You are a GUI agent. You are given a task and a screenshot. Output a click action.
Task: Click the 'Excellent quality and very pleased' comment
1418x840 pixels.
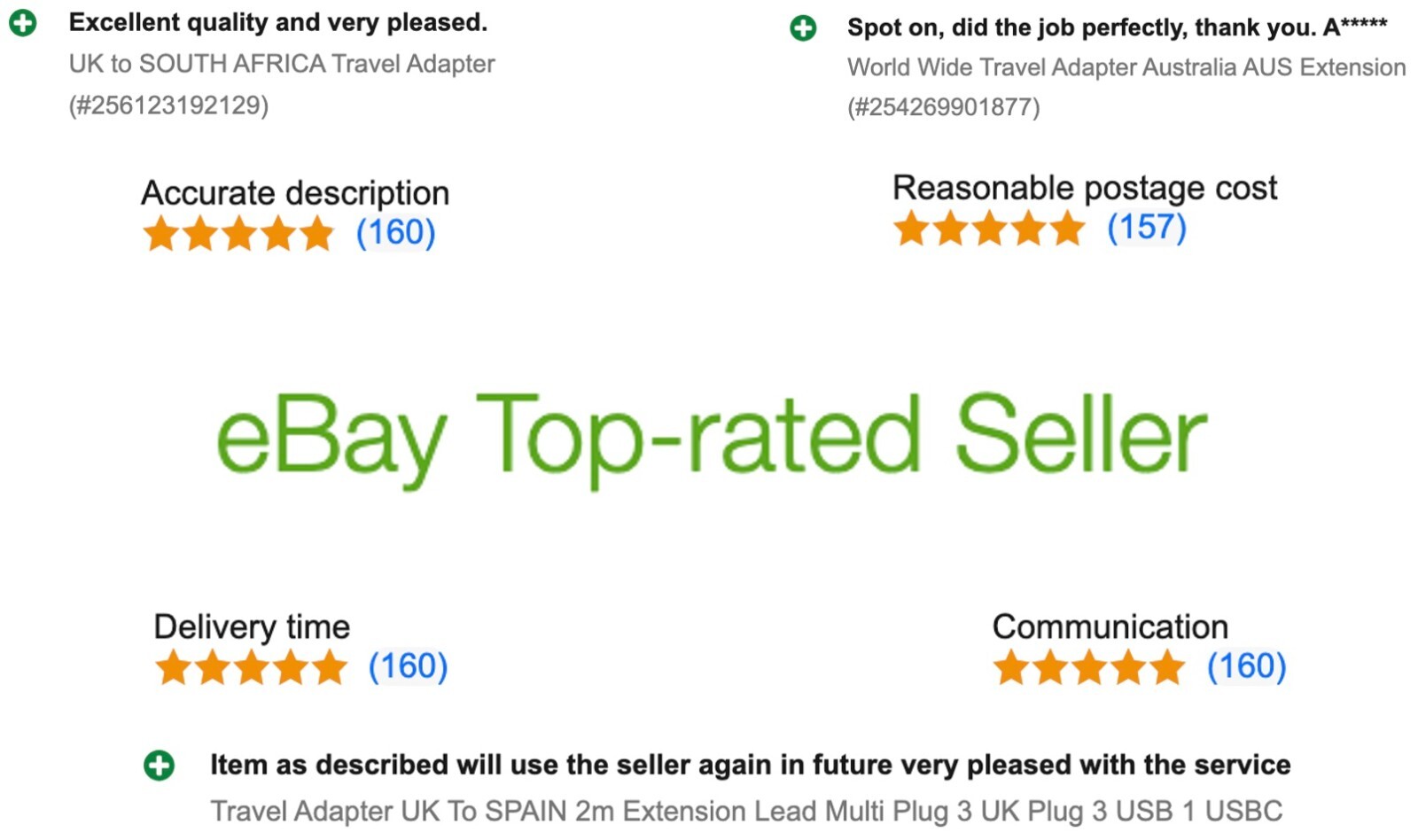coord(278,22)
